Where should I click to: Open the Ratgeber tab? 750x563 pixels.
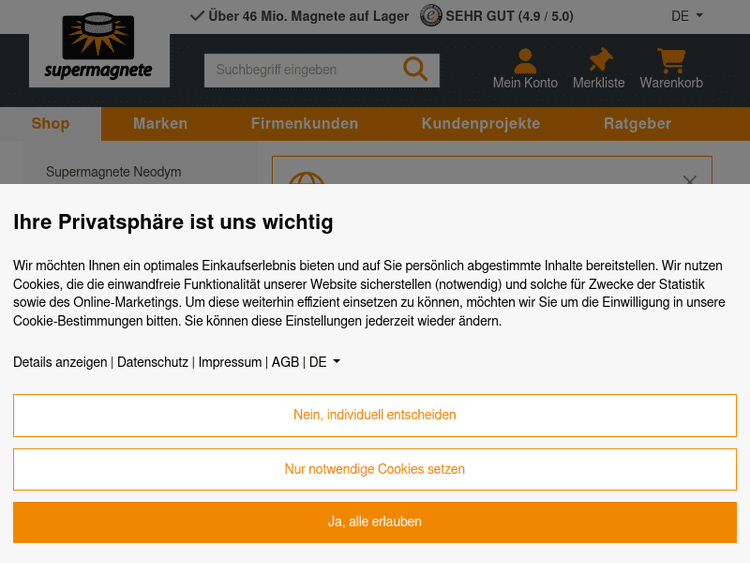point(637,124)
